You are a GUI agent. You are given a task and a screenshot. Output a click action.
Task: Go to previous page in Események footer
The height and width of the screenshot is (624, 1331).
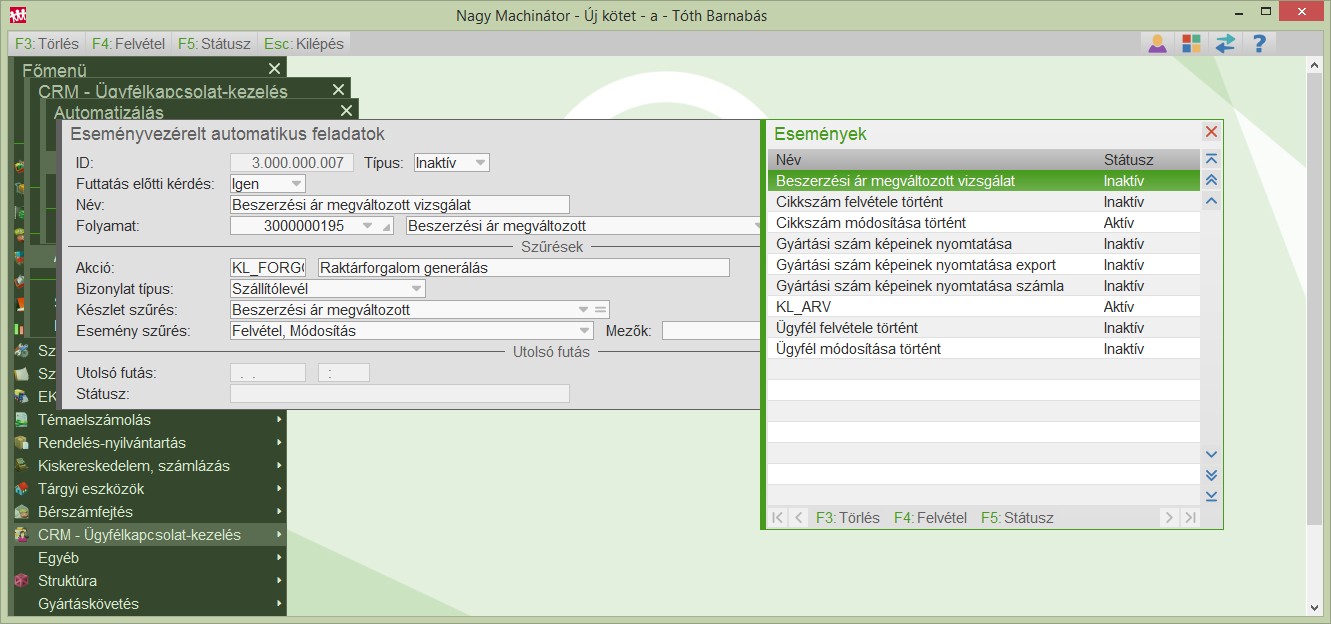point(798,517)
